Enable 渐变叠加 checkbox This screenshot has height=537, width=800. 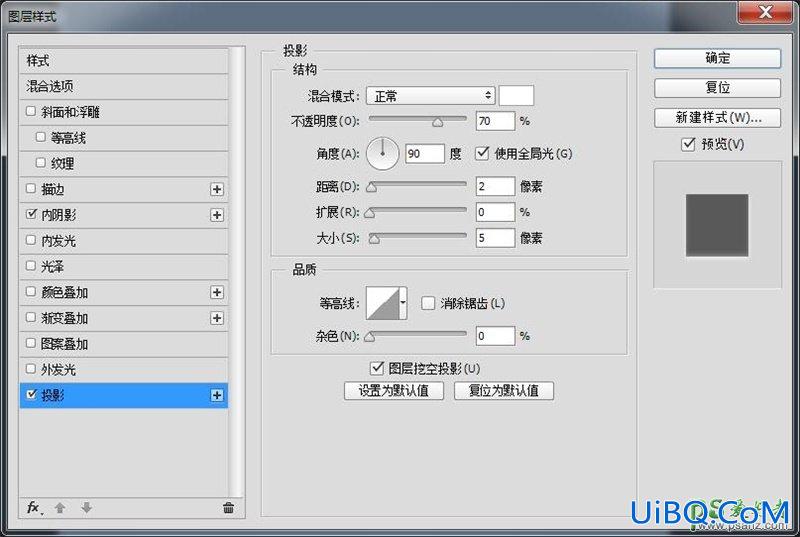(31, 317)
